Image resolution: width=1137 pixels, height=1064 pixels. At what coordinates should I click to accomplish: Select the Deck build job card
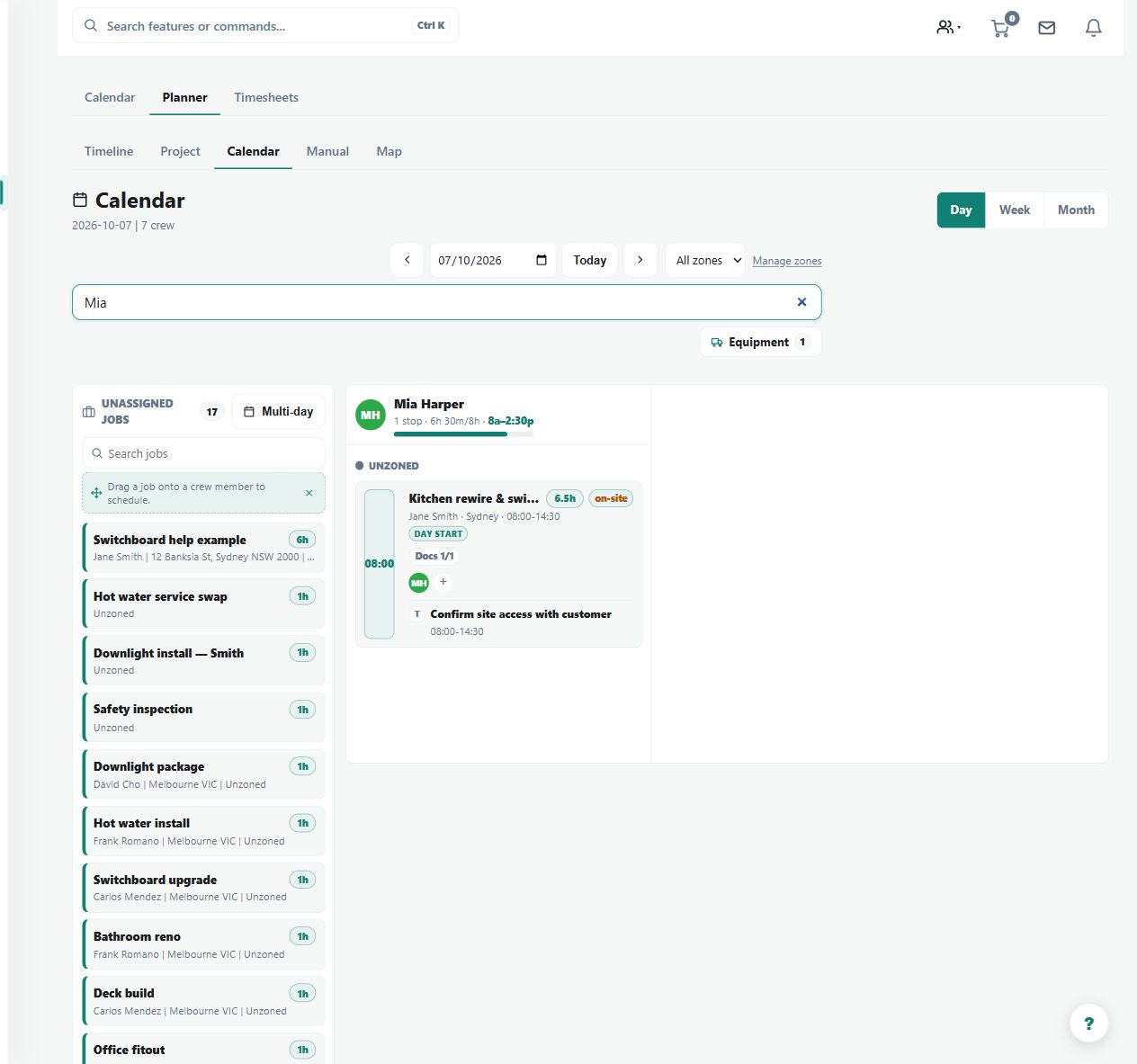point(203,1001)
